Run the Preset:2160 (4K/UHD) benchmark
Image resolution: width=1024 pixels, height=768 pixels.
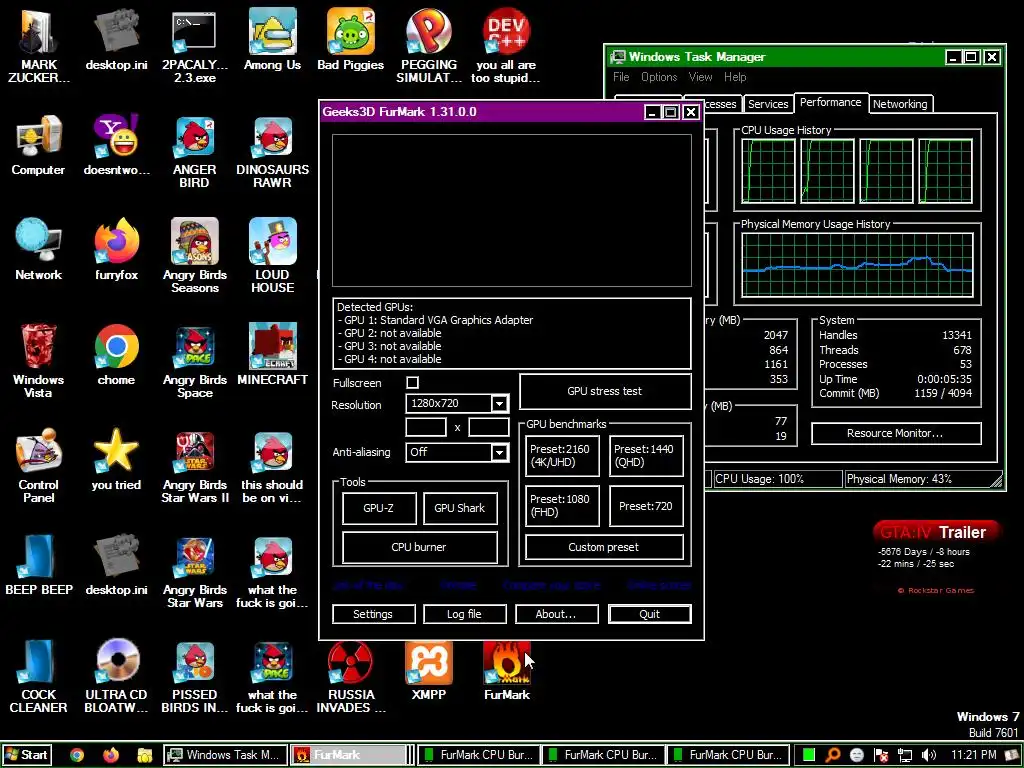tap(562, 455)
